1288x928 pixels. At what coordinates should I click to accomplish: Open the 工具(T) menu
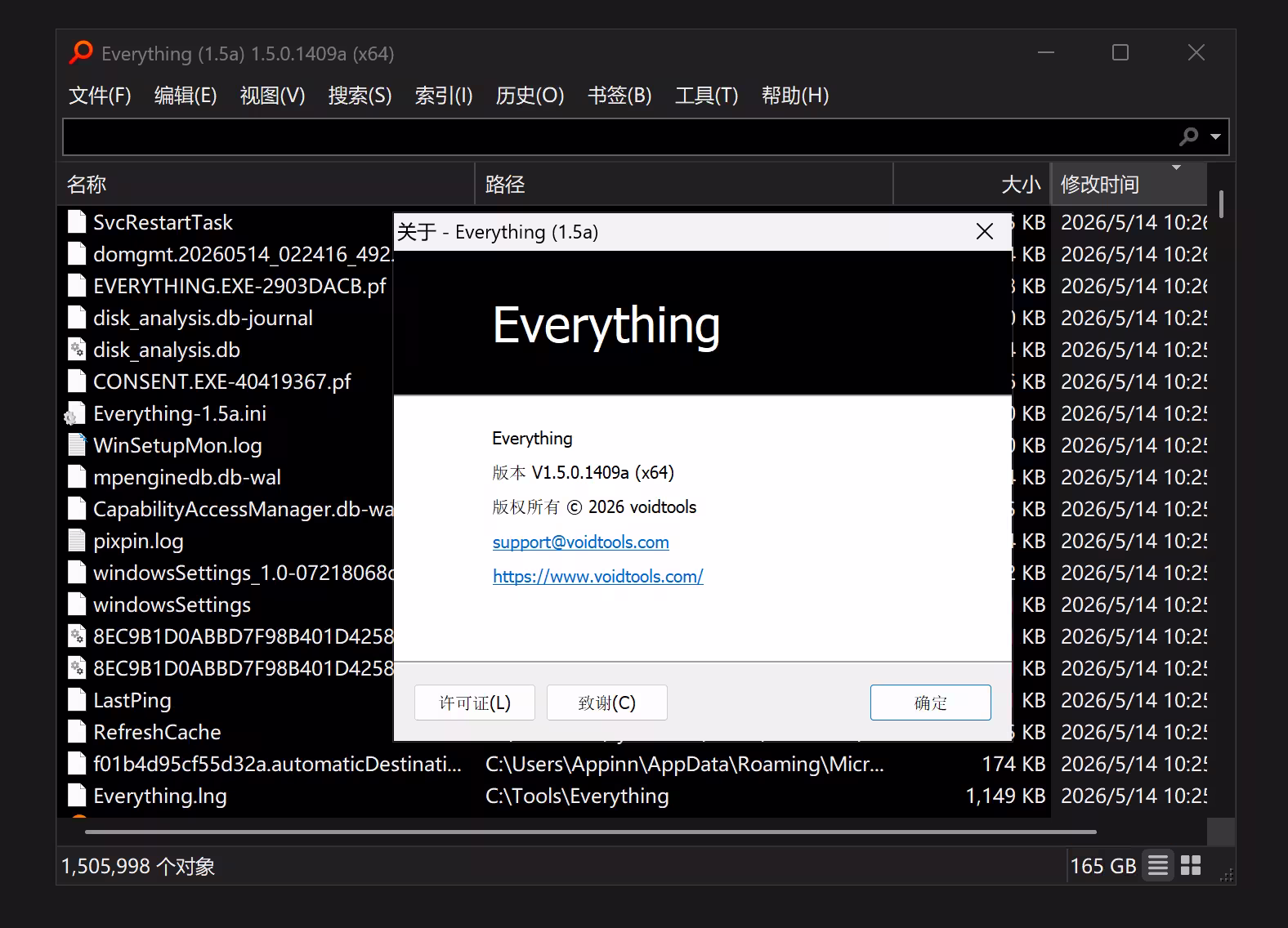coord(706,96)
